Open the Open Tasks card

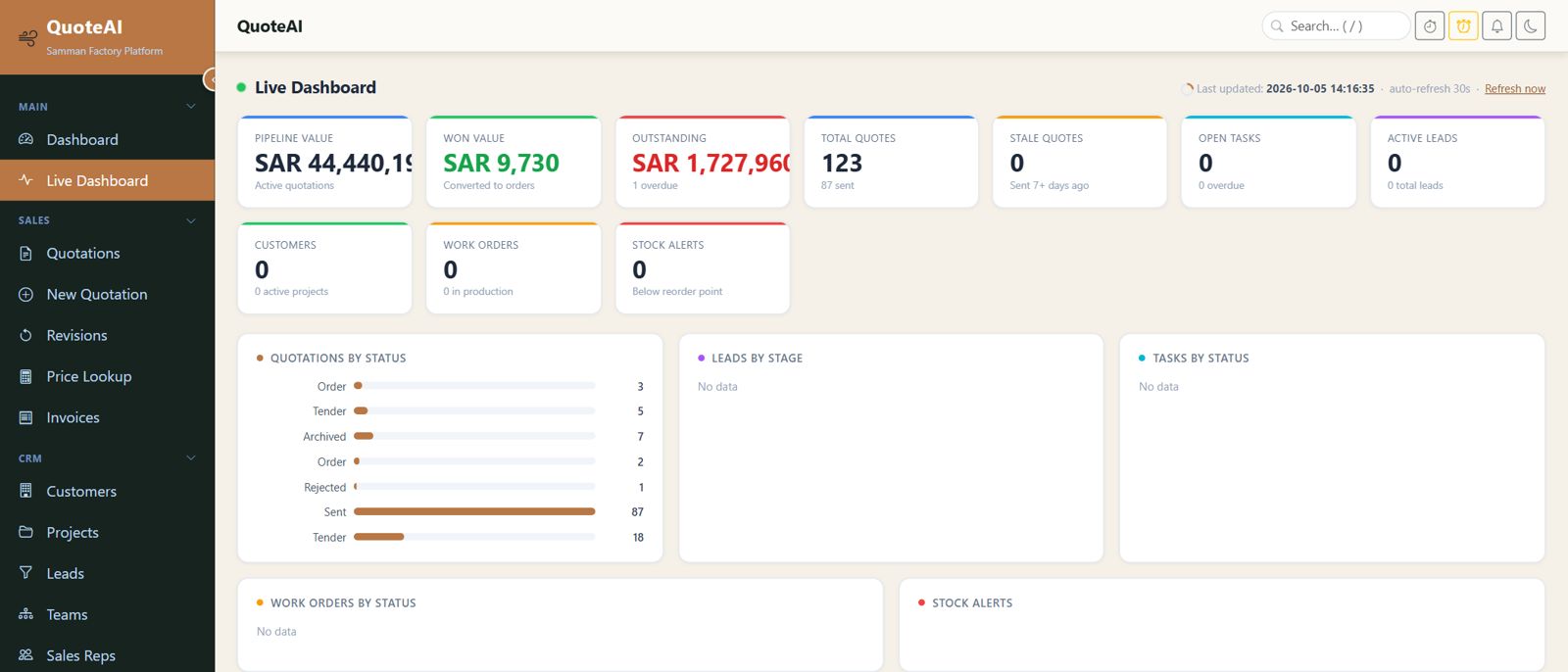tap(1269, 162)
